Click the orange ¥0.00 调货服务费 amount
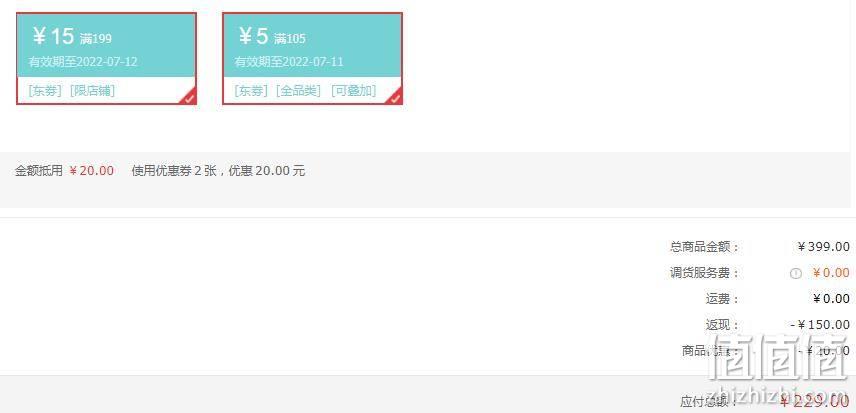Screen dimensions: 856x413 pyautogui.click(x=831, y=273)
